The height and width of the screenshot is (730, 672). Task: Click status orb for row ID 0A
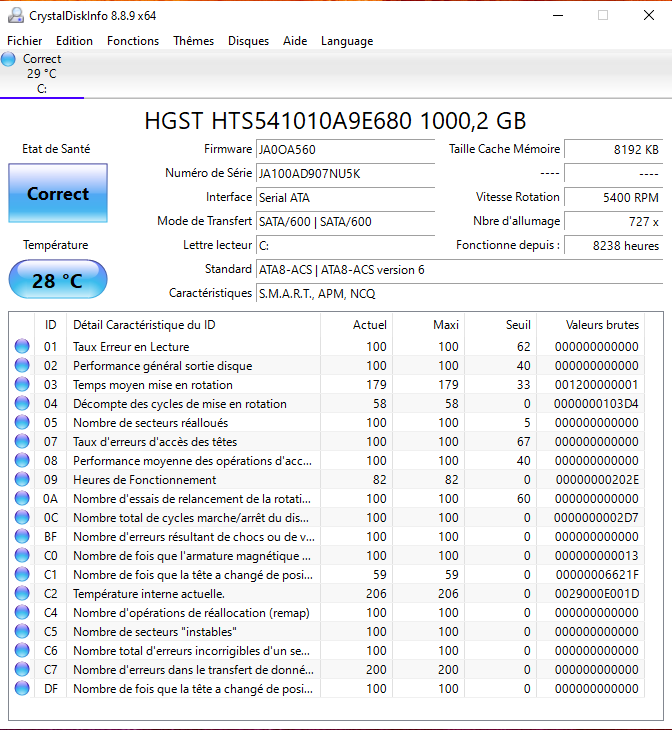[x=22, y=499]
